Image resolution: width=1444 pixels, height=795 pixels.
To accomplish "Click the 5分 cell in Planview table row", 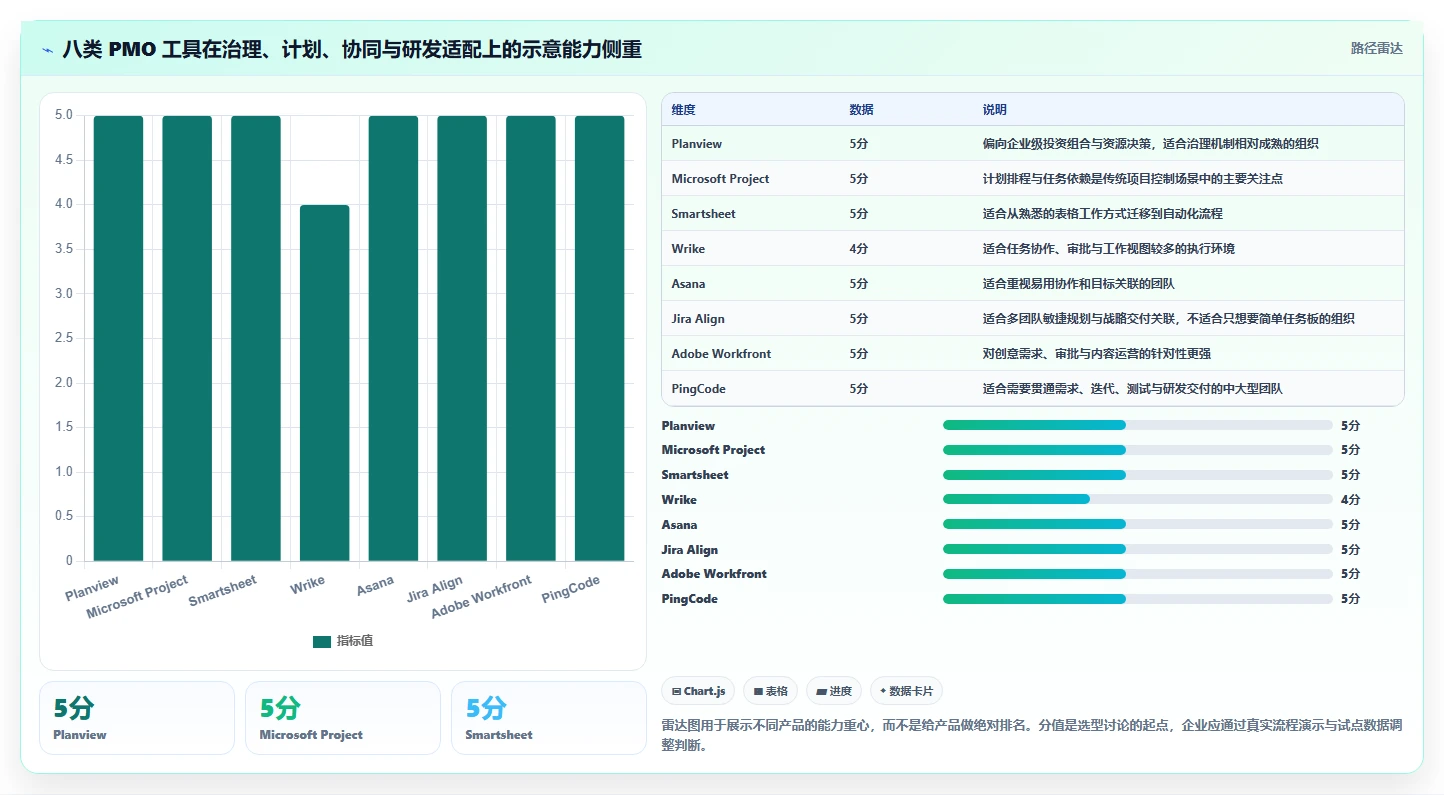I will [858, 144].
